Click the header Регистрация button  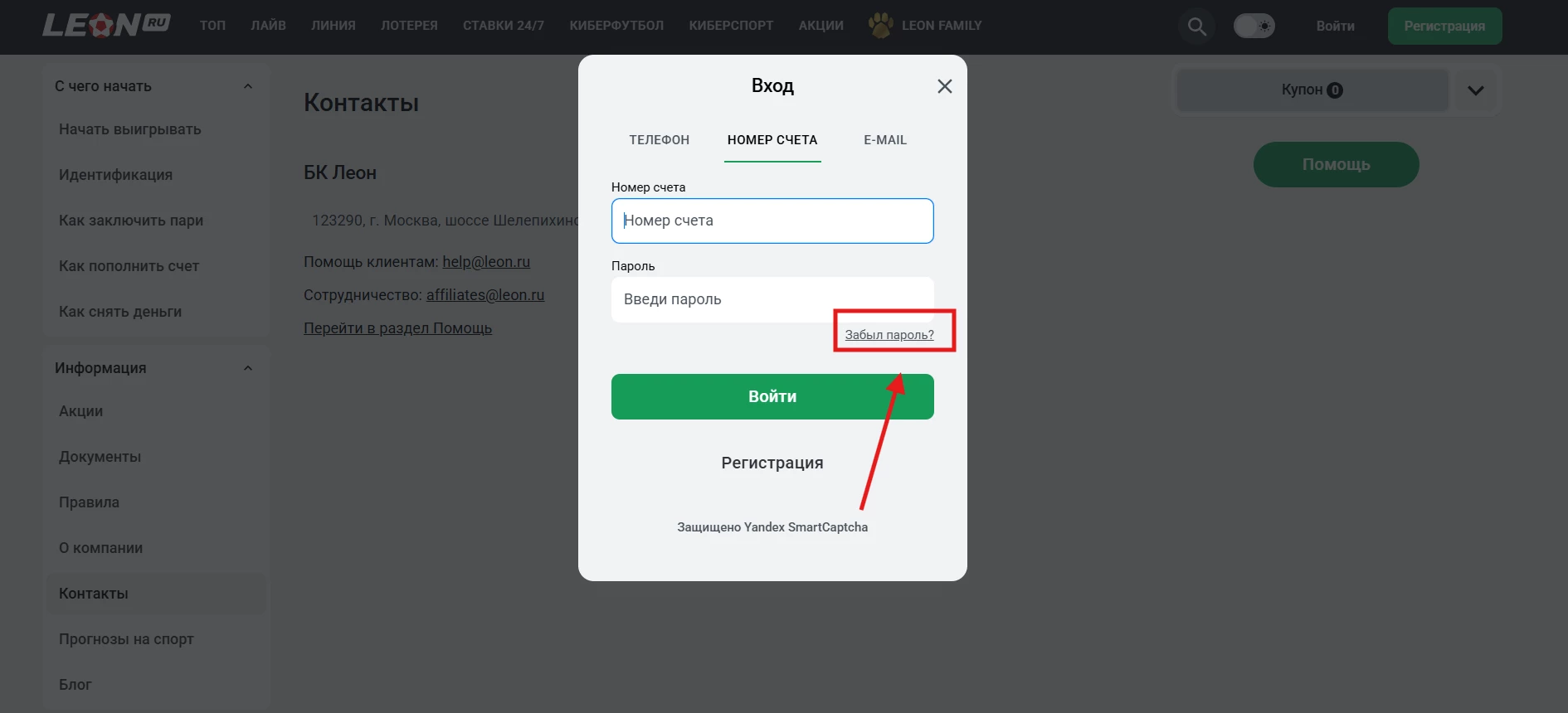click(1444, 26)
